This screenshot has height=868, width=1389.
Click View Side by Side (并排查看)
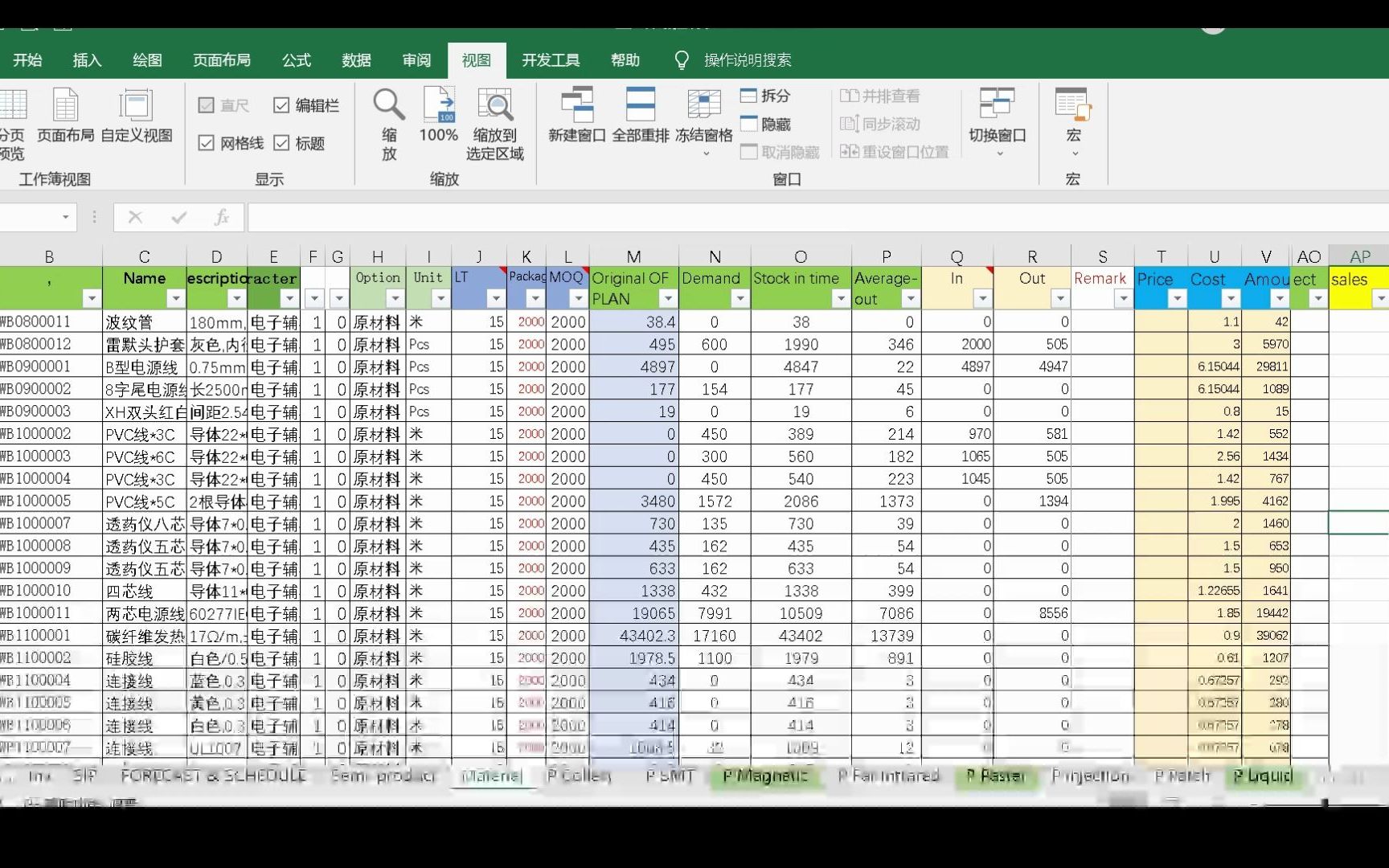(880, 96)
